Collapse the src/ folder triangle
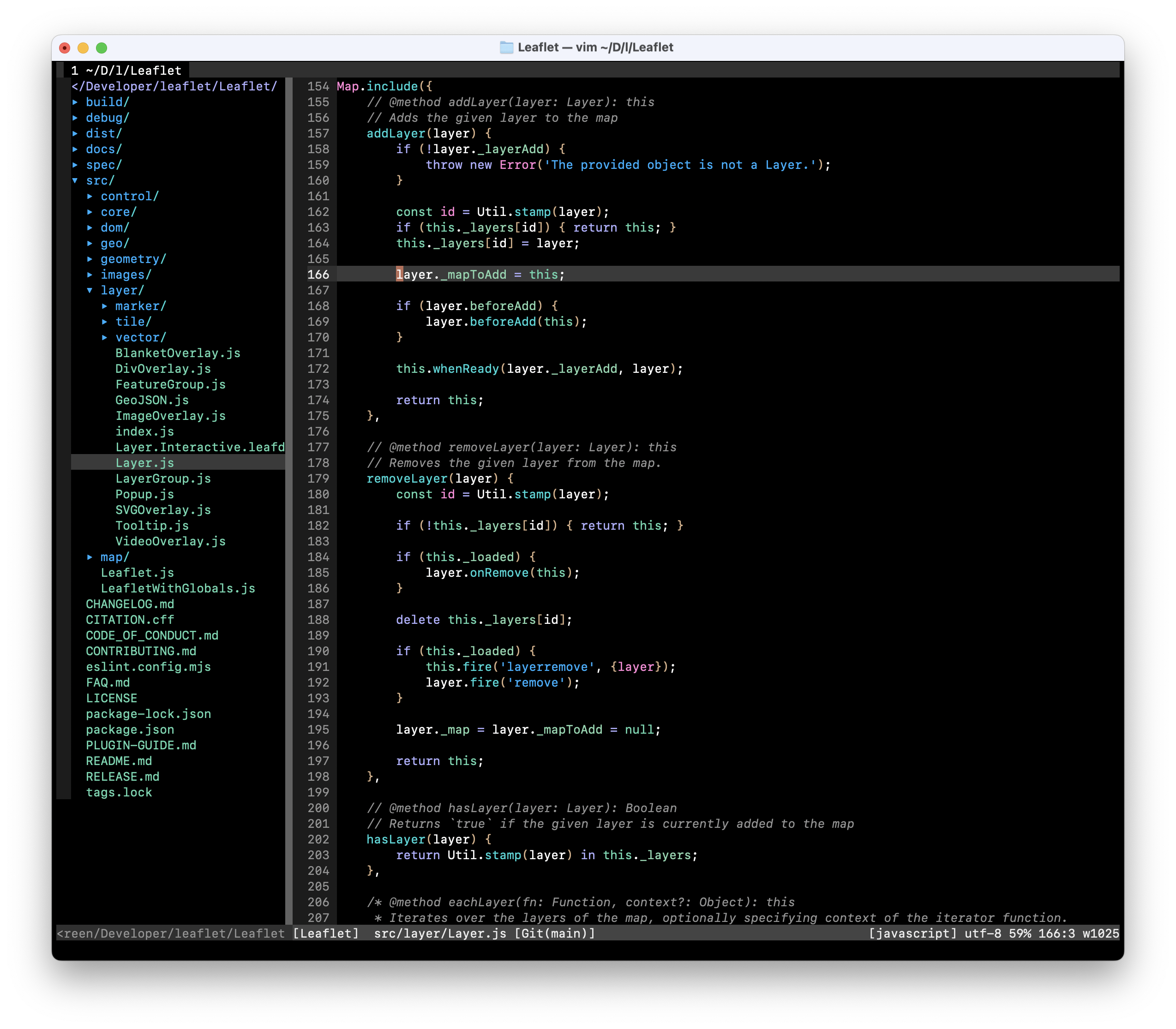This screenshot has width=1176, height=1029. coord(75,180)
